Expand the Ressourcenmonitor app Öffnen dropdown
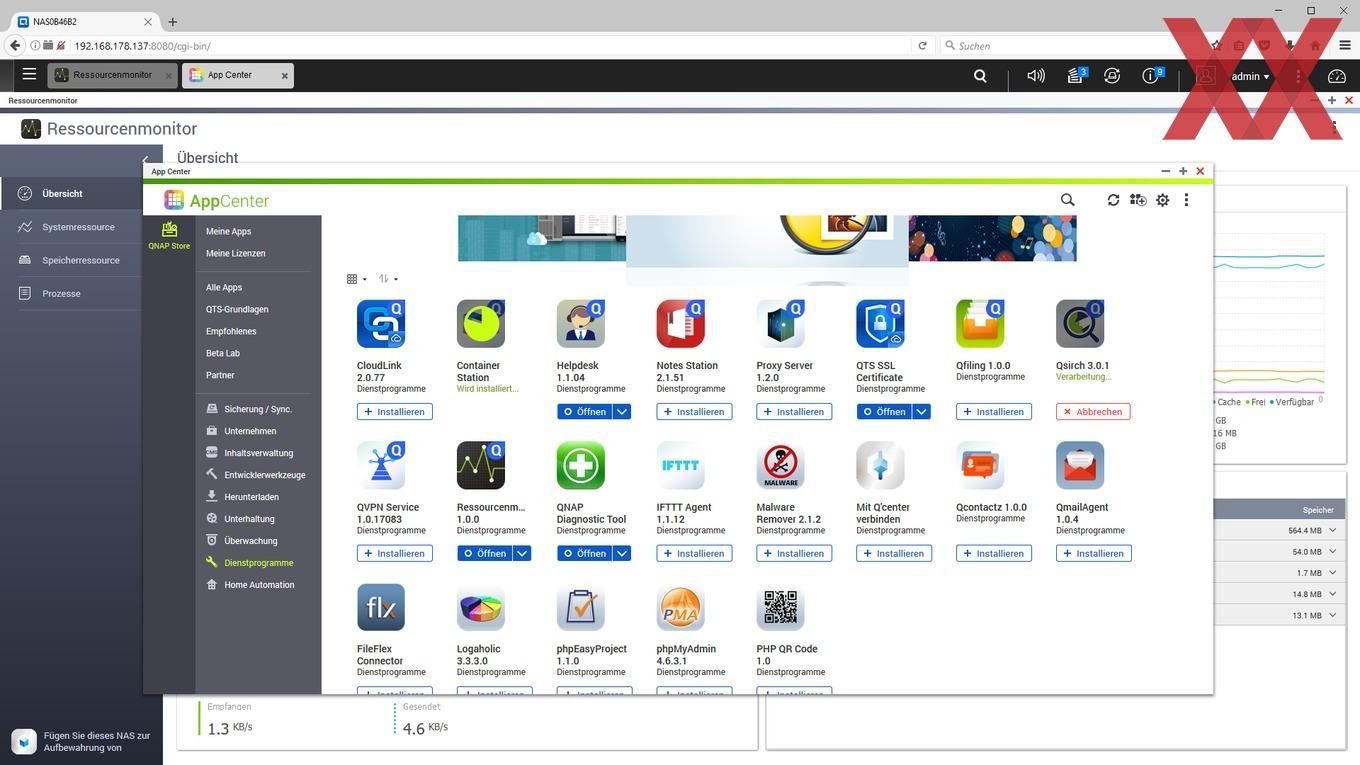 point(522,554)
